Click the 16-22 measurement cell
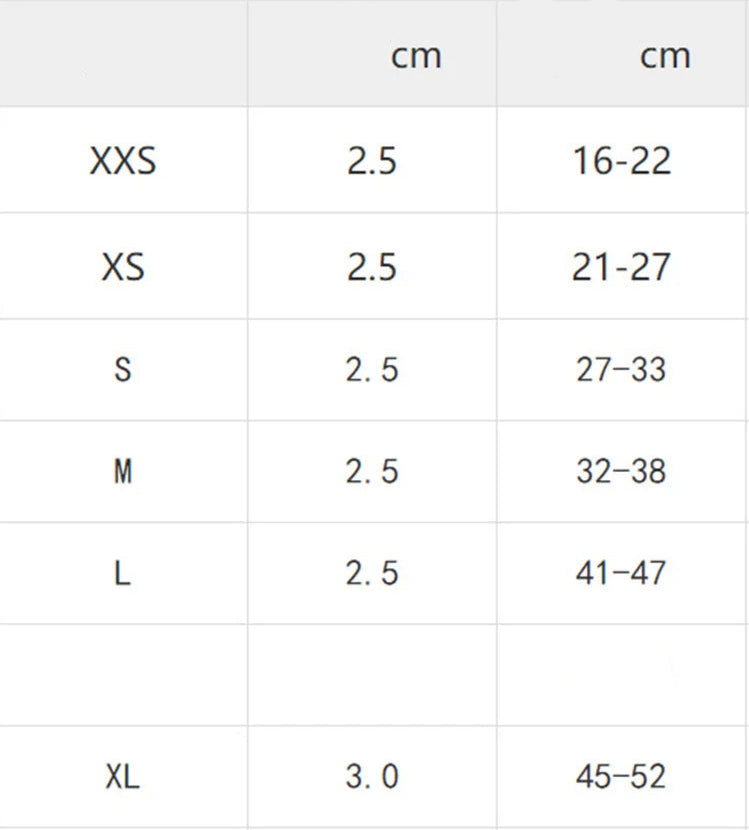 (x=621, y=161)
